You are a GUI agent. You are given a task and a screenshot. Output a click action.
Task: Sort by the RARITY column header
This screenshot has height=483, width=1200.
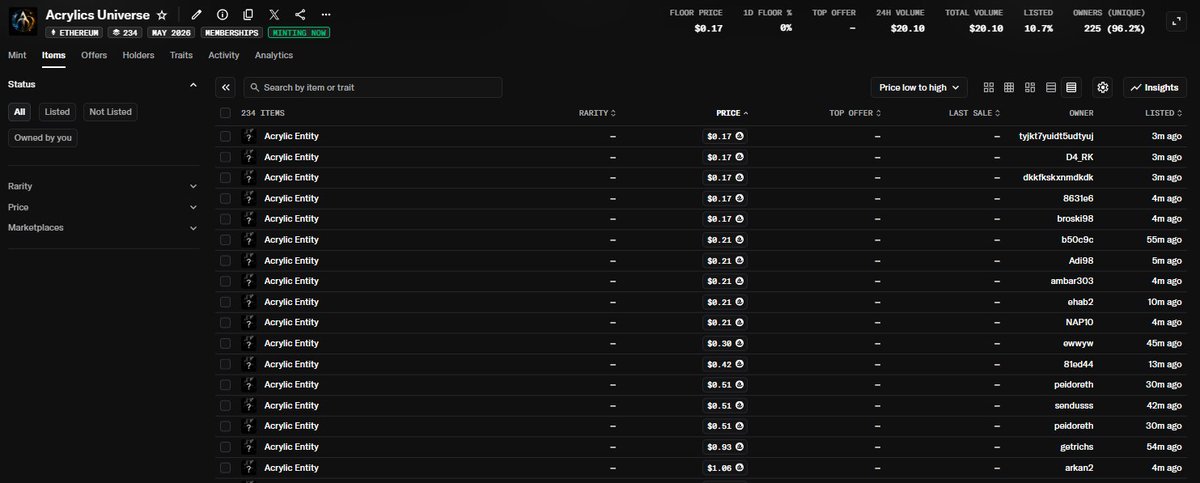click(x=597, y=113)
